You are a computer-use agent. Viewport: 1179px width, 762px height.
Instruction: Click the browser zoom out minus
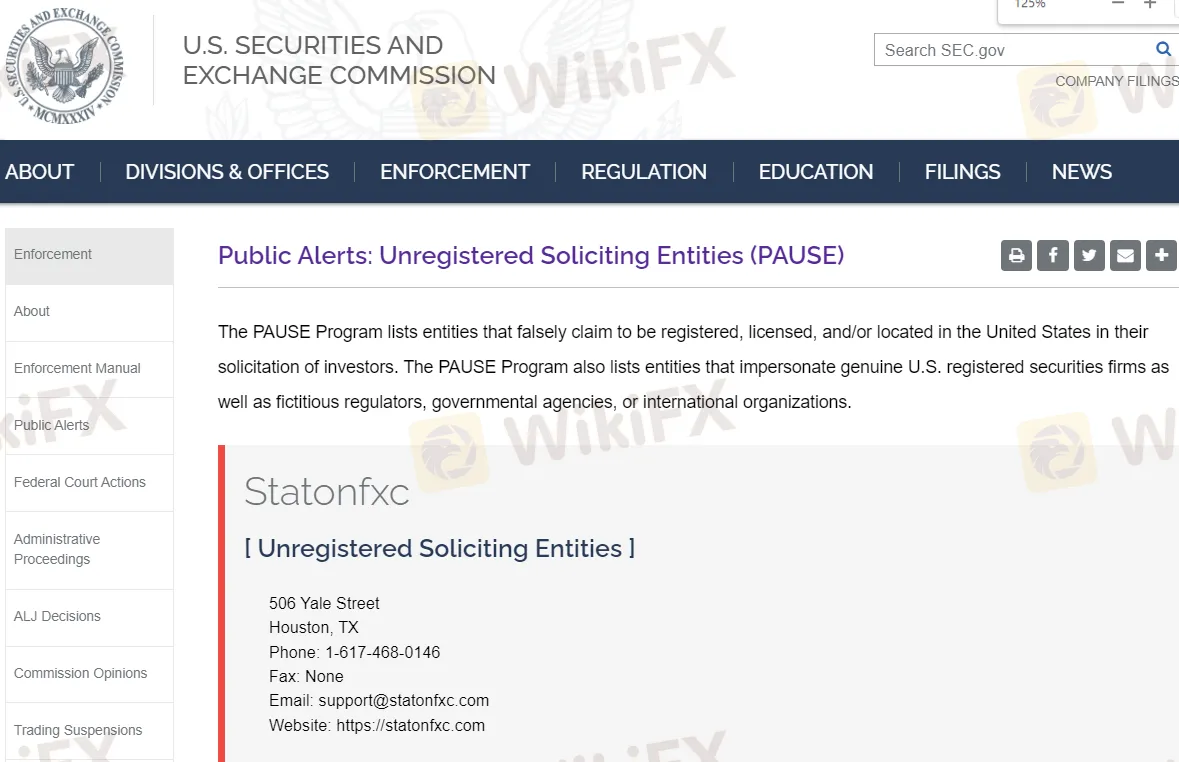(1118, 5)
